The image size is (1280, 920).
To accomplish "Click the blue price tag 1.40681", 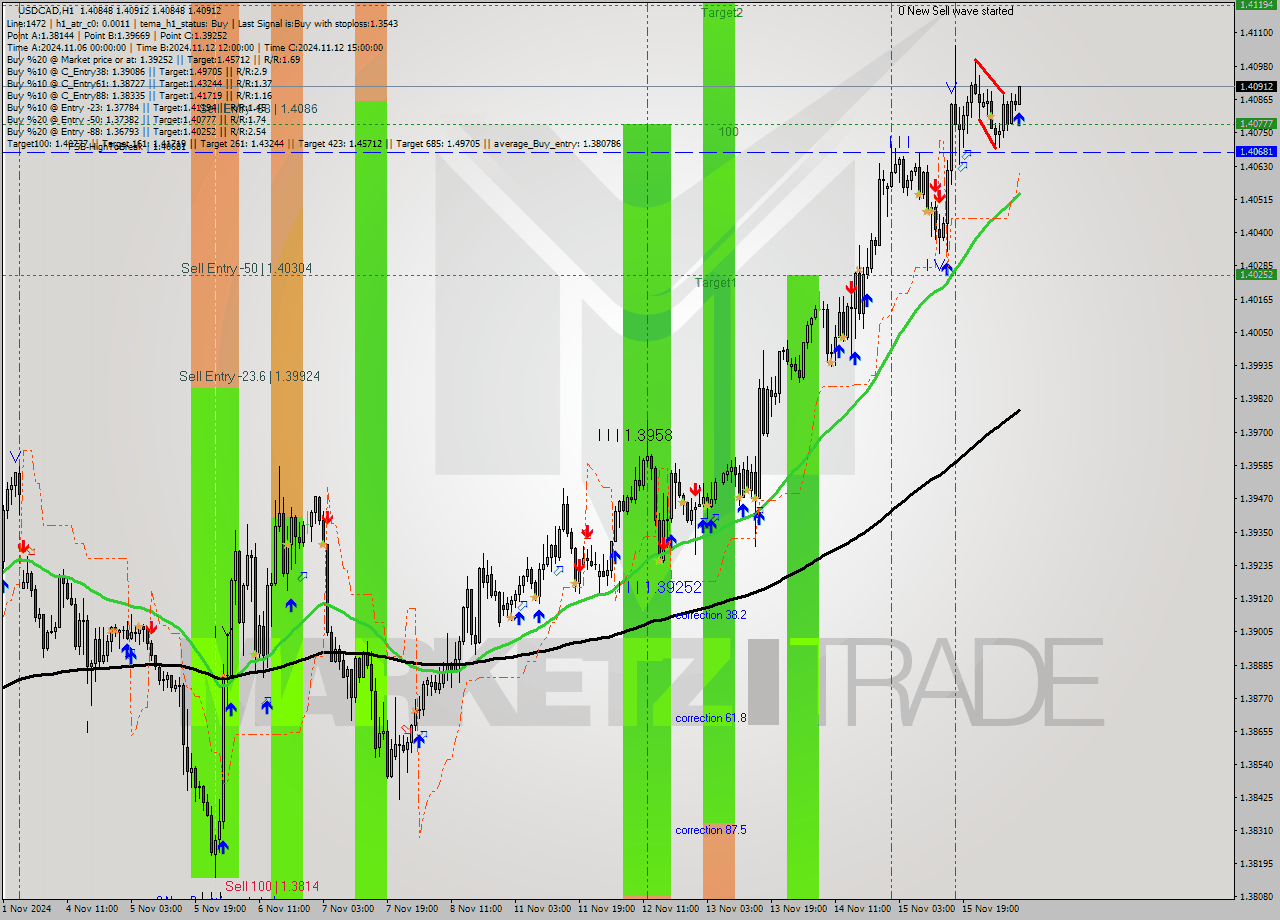I will pos(1256,151).
